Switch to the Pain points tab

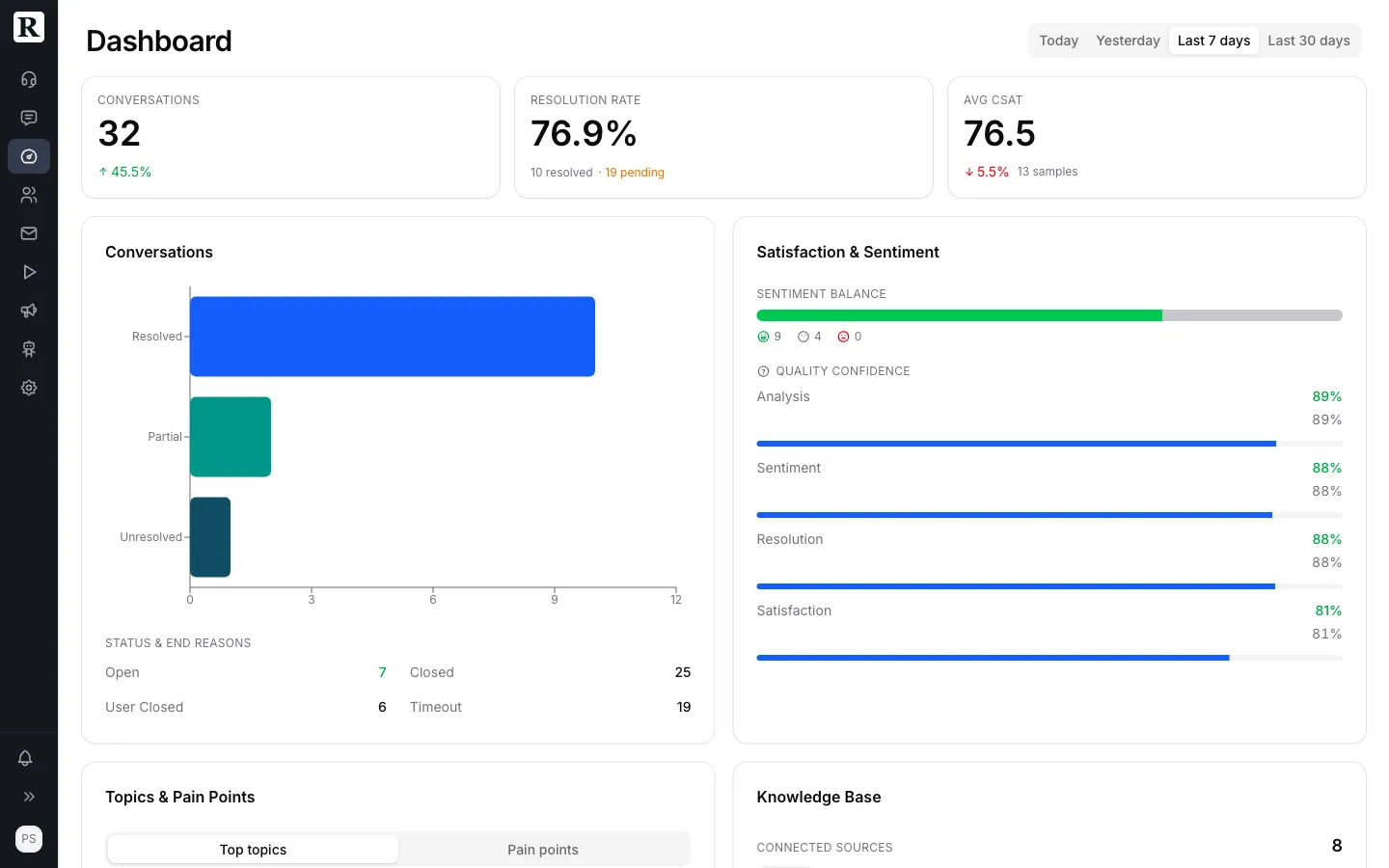tap(543, 850)
